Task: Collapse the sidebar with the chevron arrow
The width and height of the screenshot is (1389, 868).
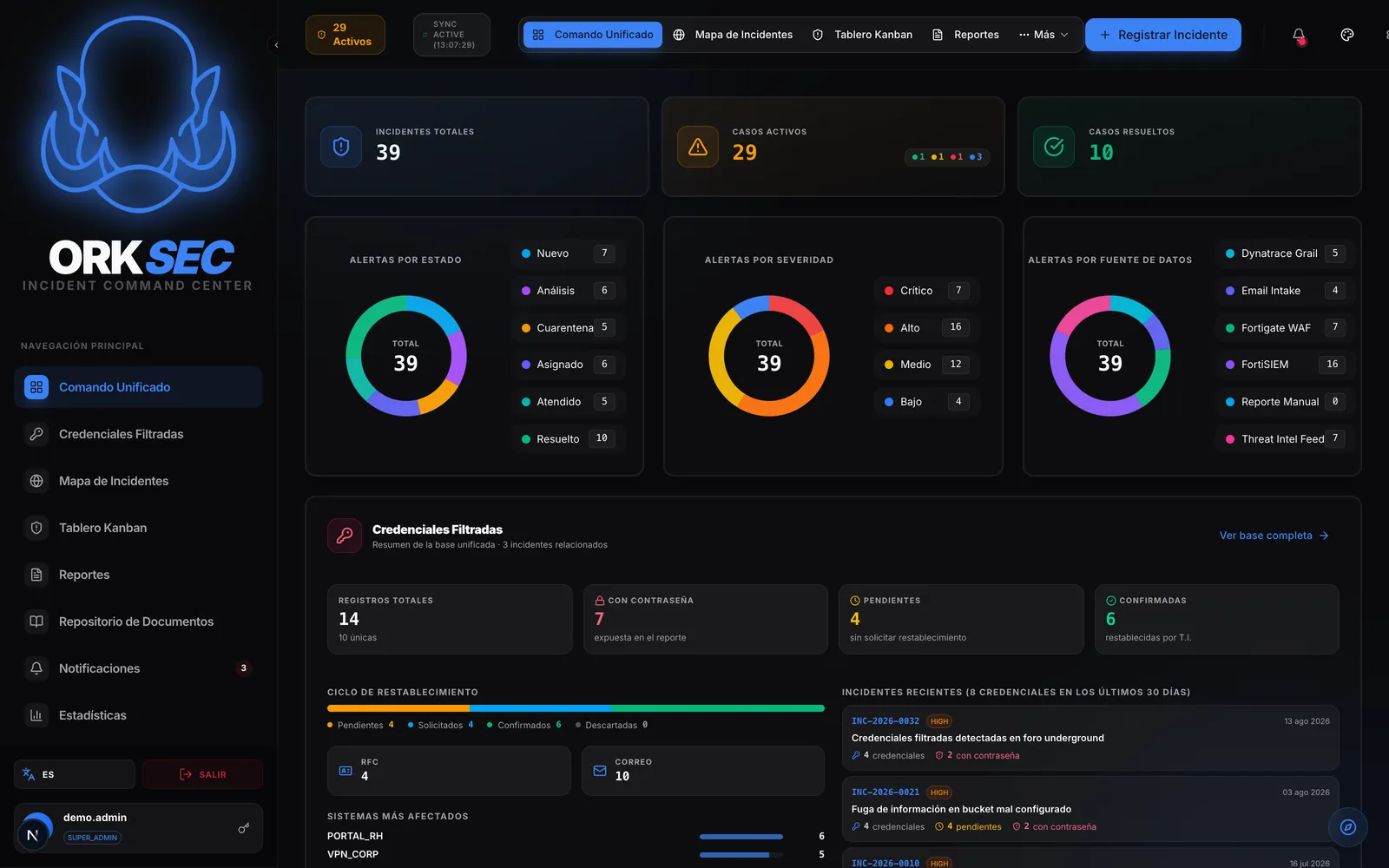Action: click(276, 44)
